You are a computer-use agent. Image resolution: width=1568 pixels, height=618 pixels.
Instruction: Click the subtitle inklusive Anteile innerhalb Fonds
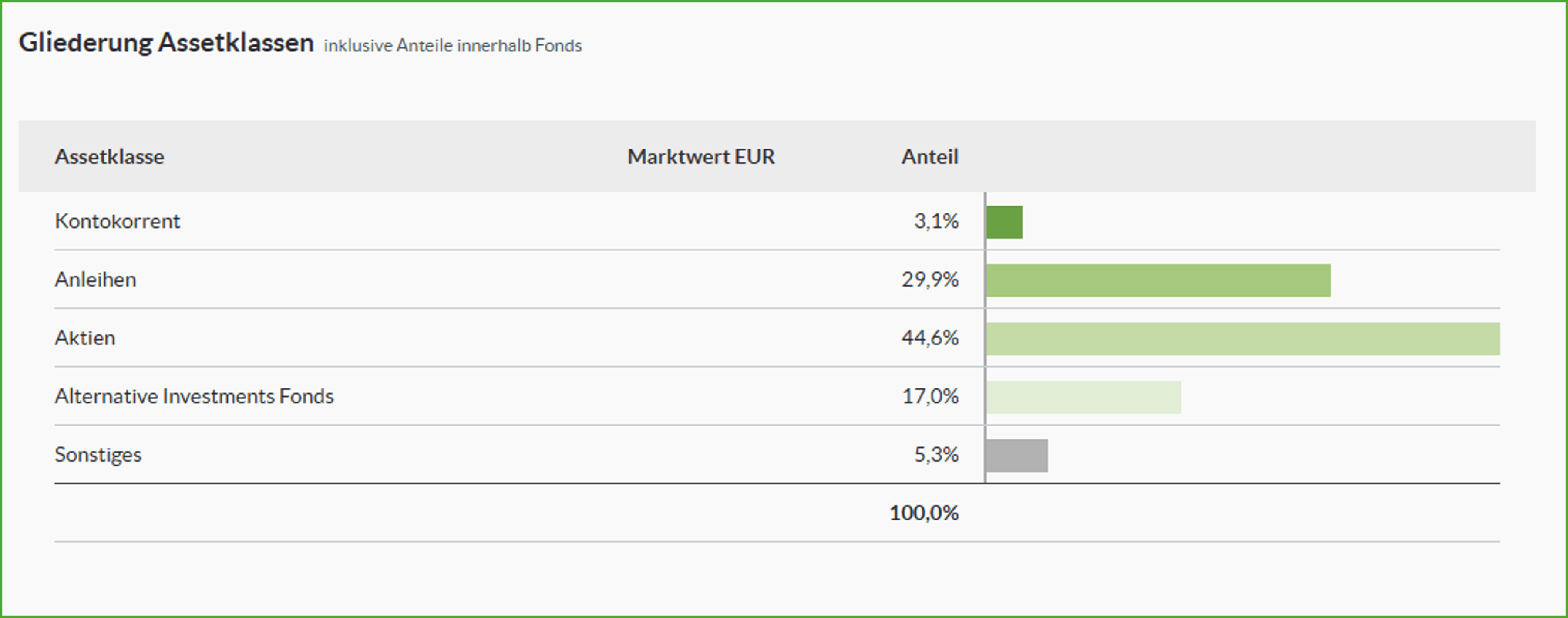(452, 46)
